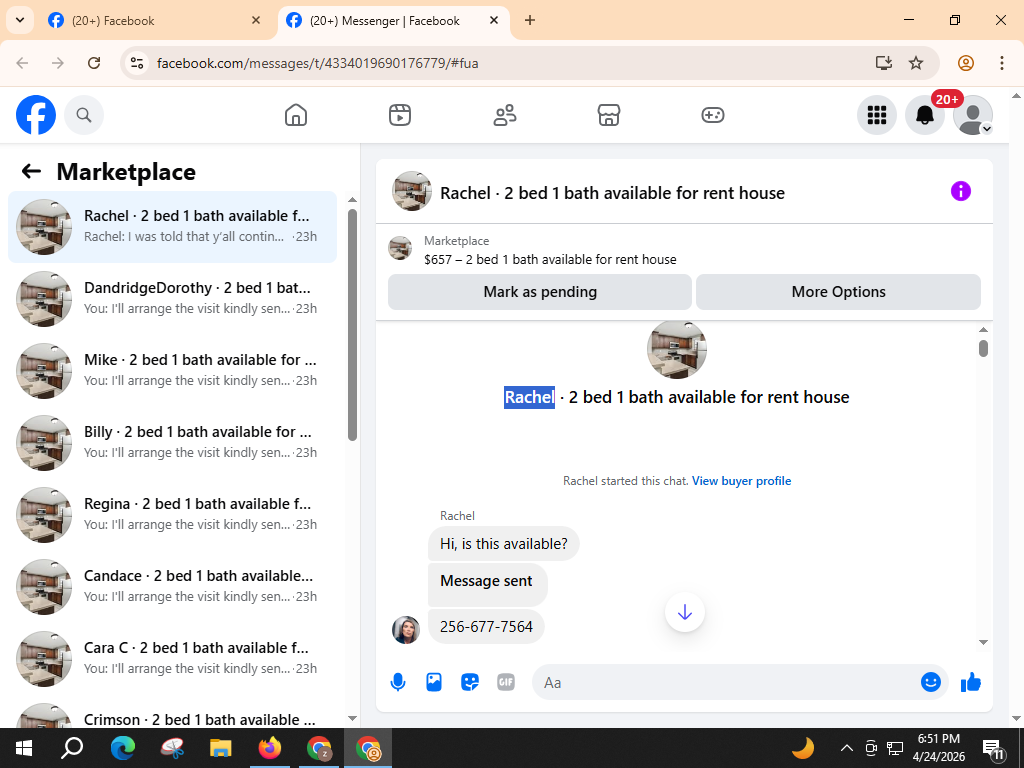Jump to latest messages with down arrow

coord(684,613)
